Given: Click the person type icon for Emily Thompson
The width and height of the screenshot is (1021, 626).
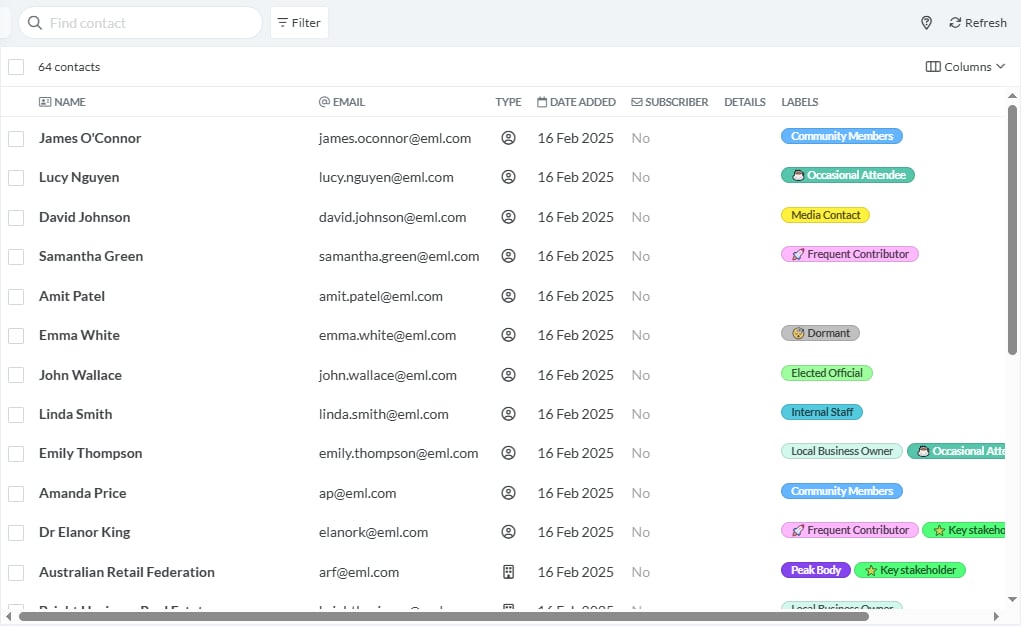Looking at the screenshot, I should [x=509, y=453].
